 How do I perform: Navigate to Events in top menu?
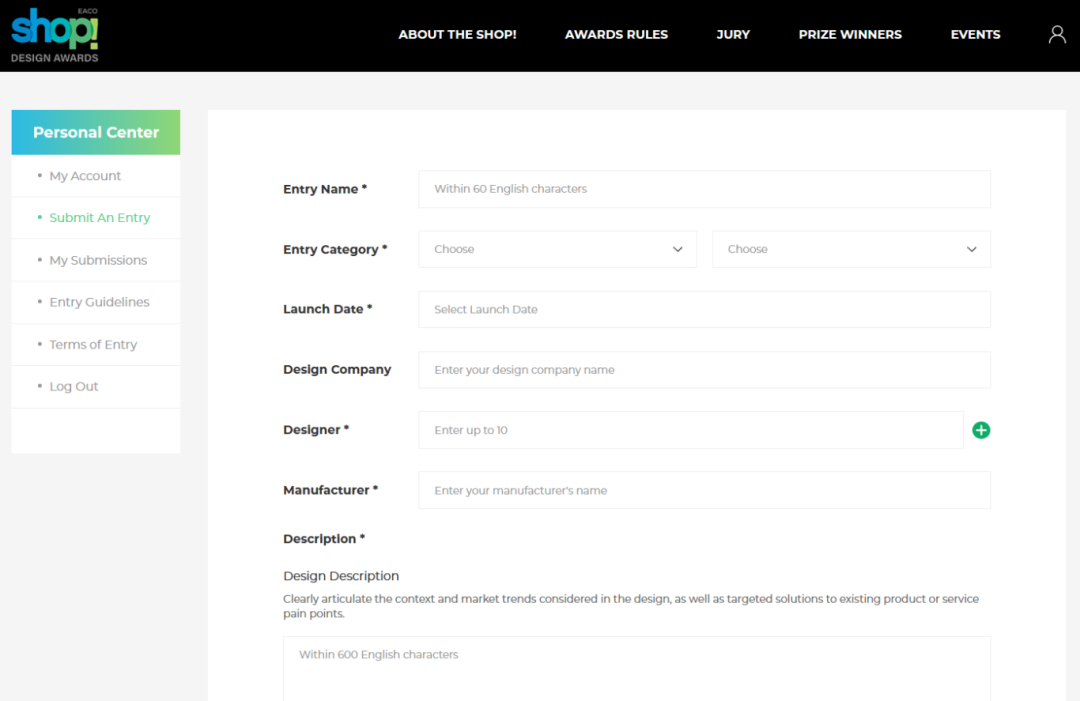(x=975, y=35)
